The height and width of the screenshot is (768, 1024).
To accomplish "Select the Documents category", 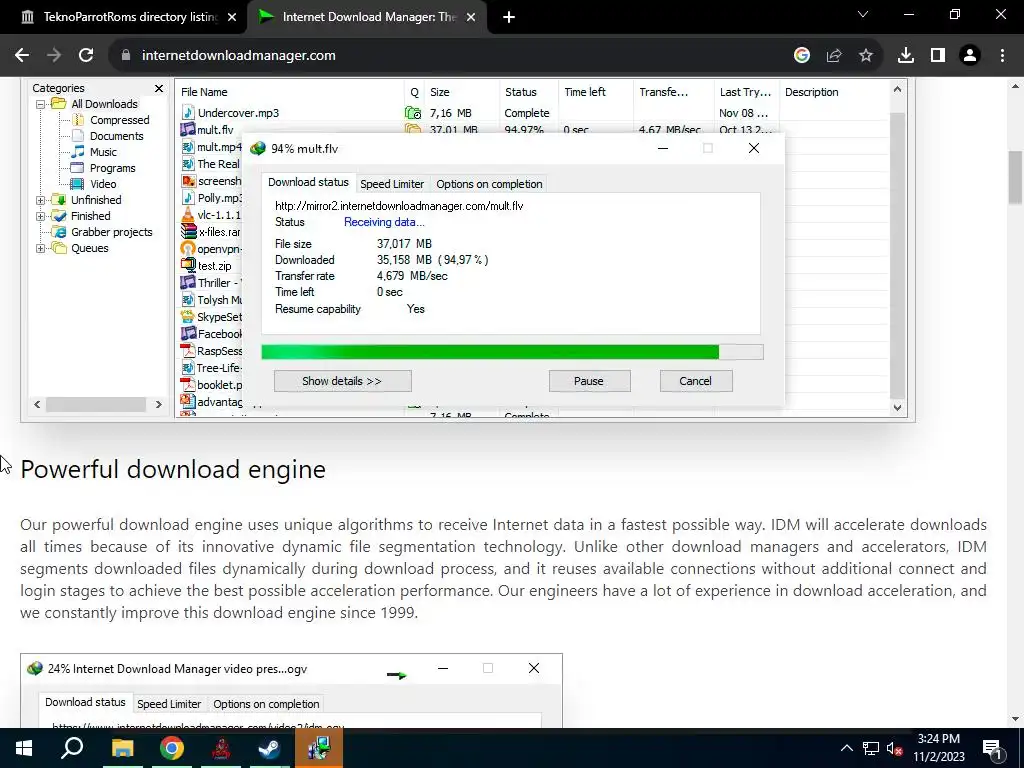I will [x=107, y=136].
